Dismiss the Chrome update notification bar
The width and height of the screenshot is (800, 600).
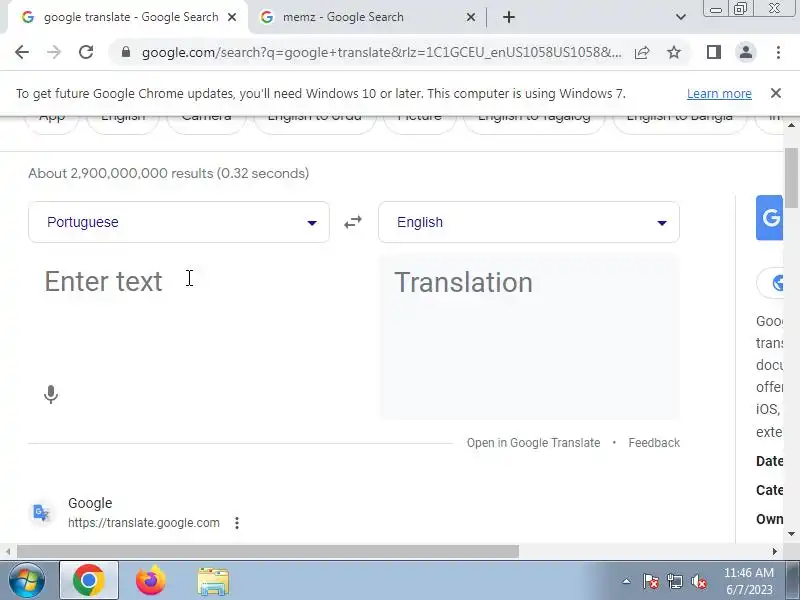776,93
